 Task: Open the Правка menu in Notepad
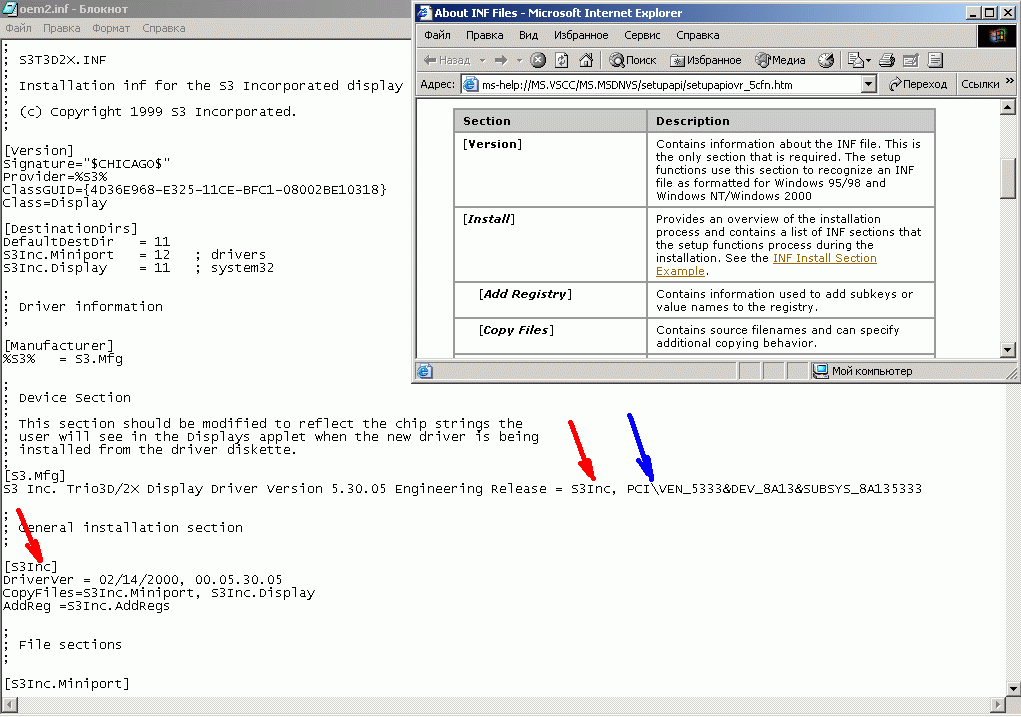[x=62, y=28]
